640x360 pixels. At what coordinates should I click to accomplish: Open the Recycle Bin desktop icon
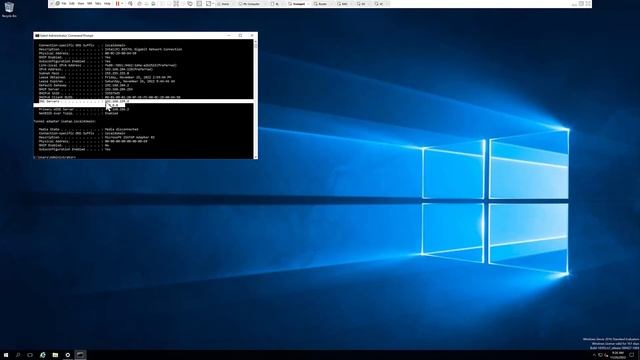pos(9,9)
